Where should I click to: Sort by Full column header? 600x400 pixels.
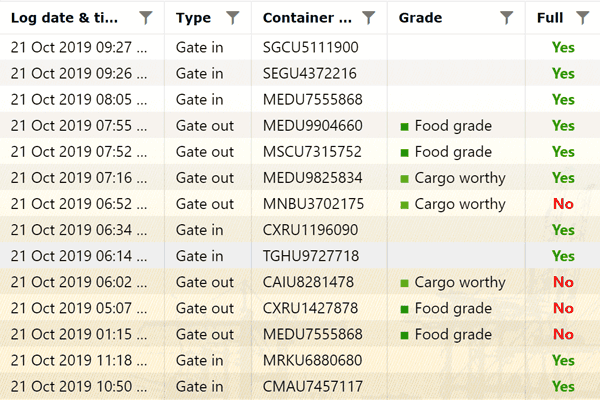click(549, 17)
